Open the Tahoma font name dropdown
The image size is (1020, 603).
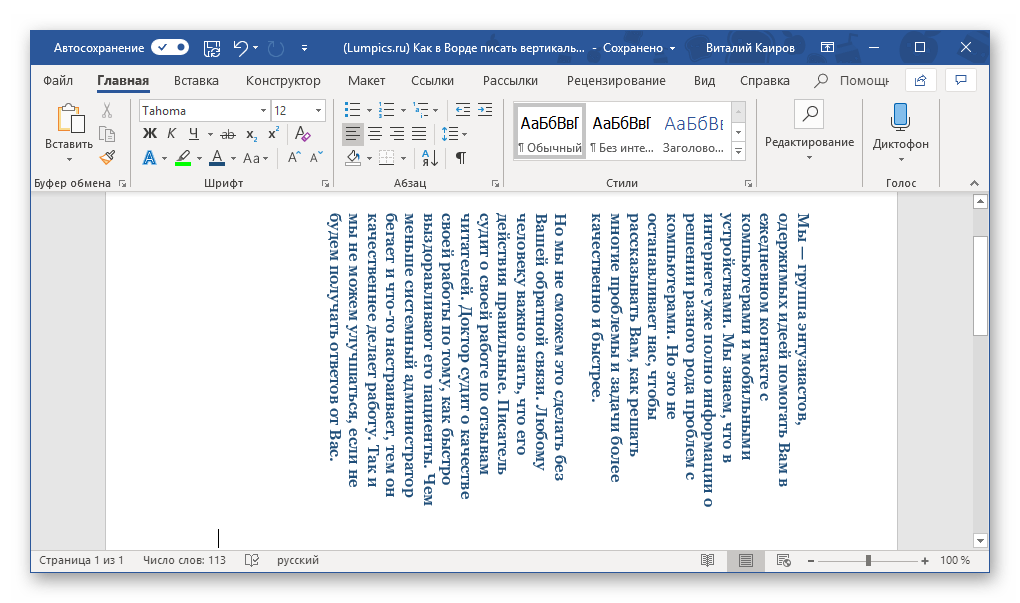click(263, 111)
